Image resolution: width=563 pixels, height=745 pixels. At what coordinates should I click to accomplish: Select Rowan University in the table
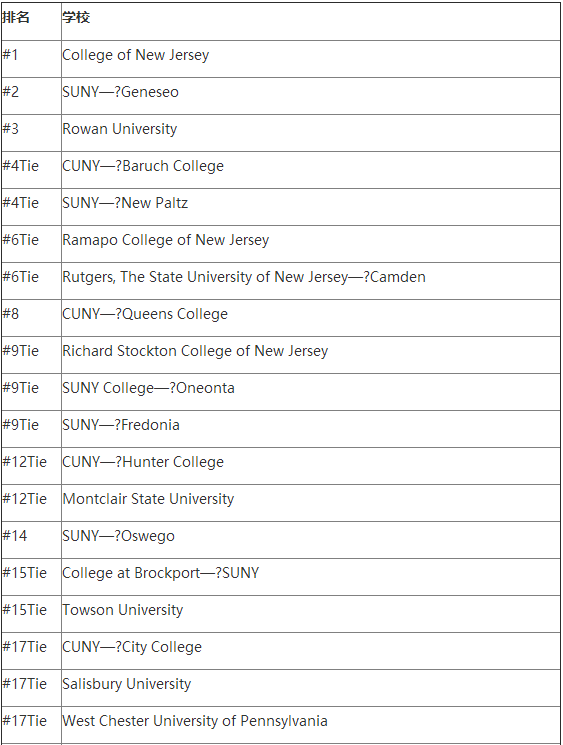point(120,129)
